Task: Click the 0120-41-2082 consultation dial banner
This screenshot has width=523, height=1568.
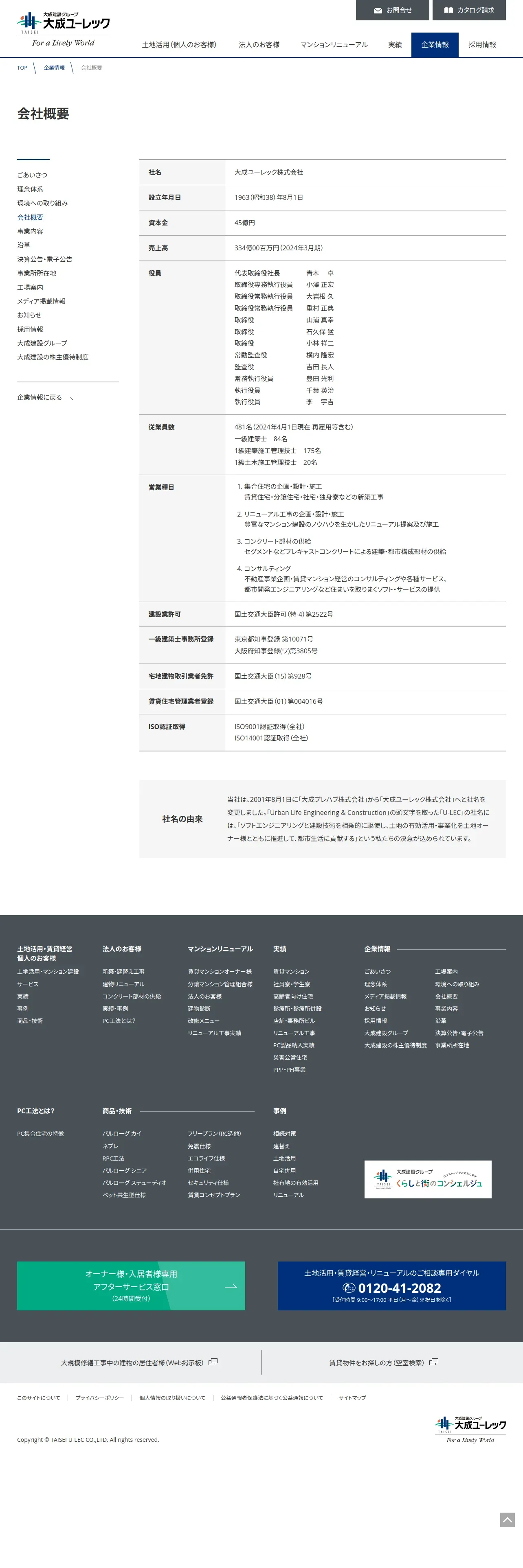Action: point(391,1285)
